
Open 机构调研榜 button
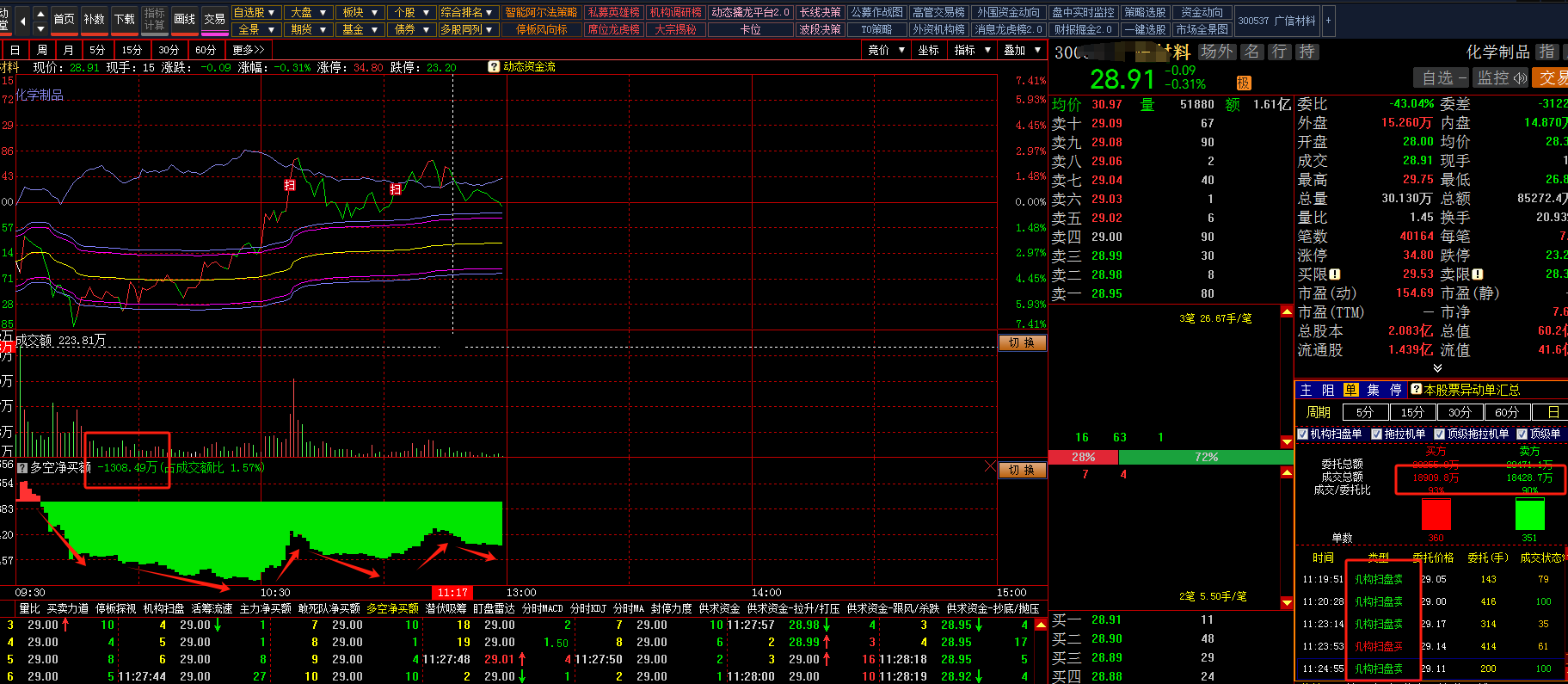tap(675, 12)
